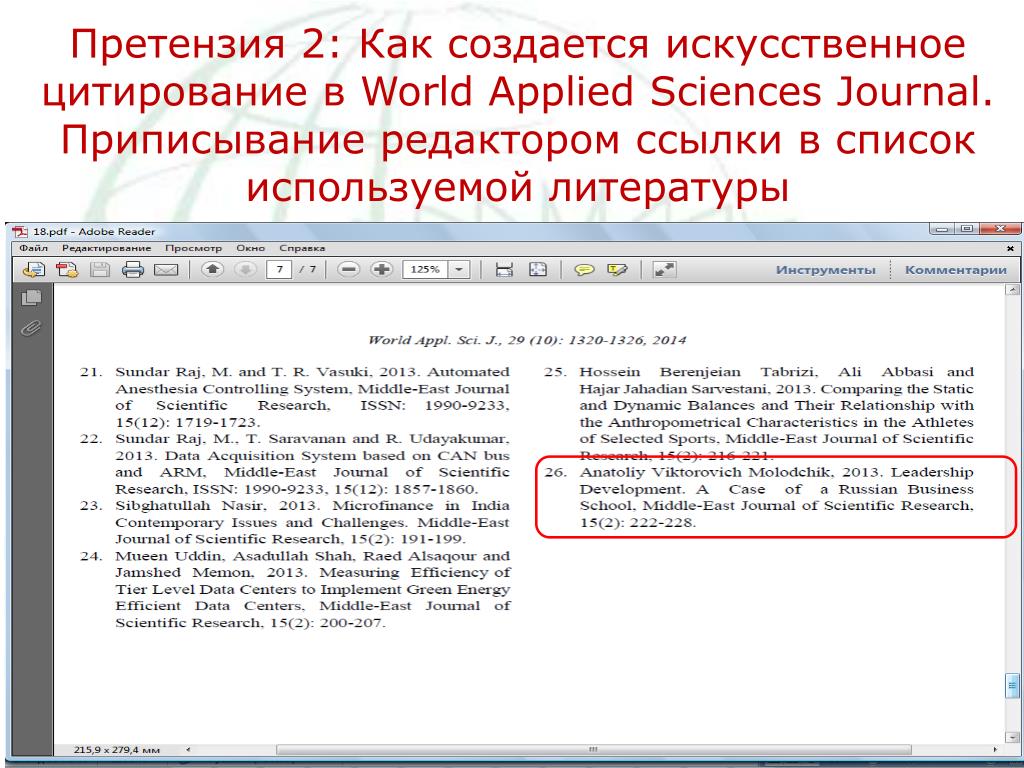Open the Просмотр menu
This screenshot has width=1024, height=768.
point(193,248)
